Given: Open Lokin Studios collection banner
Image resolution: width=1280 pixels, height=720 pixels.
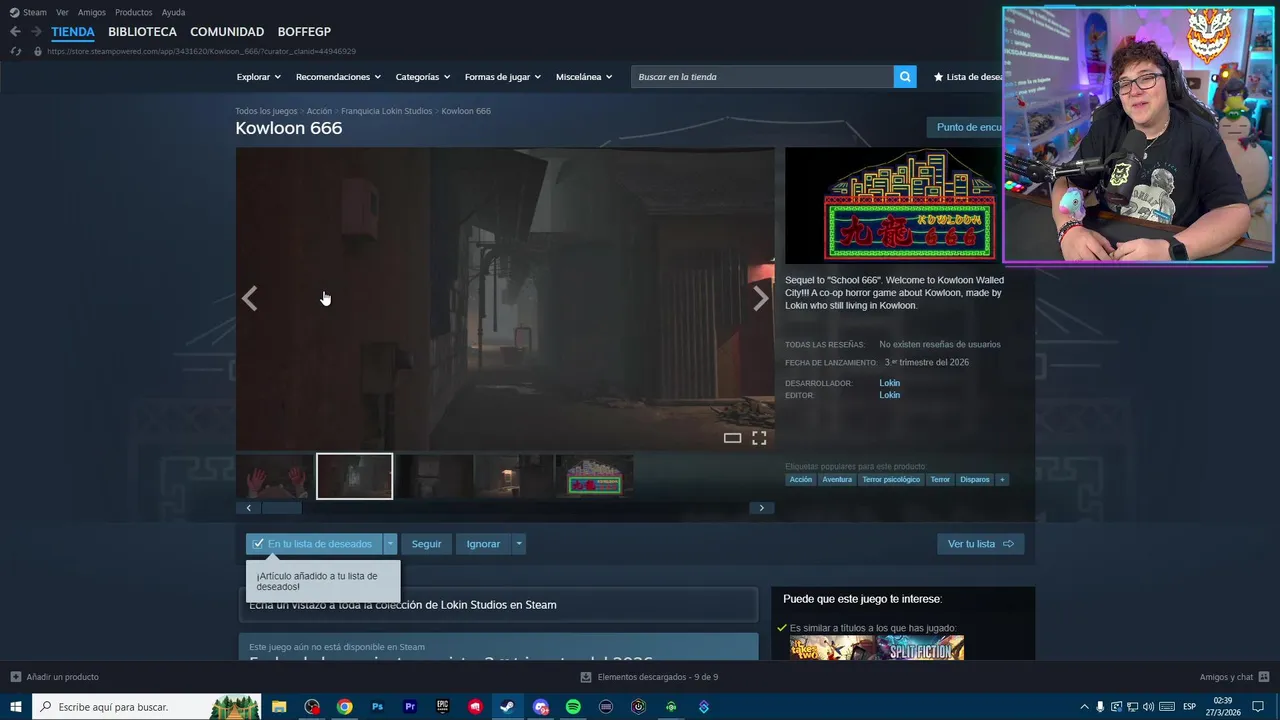Looking at the screenshot, I should [498, 605].
